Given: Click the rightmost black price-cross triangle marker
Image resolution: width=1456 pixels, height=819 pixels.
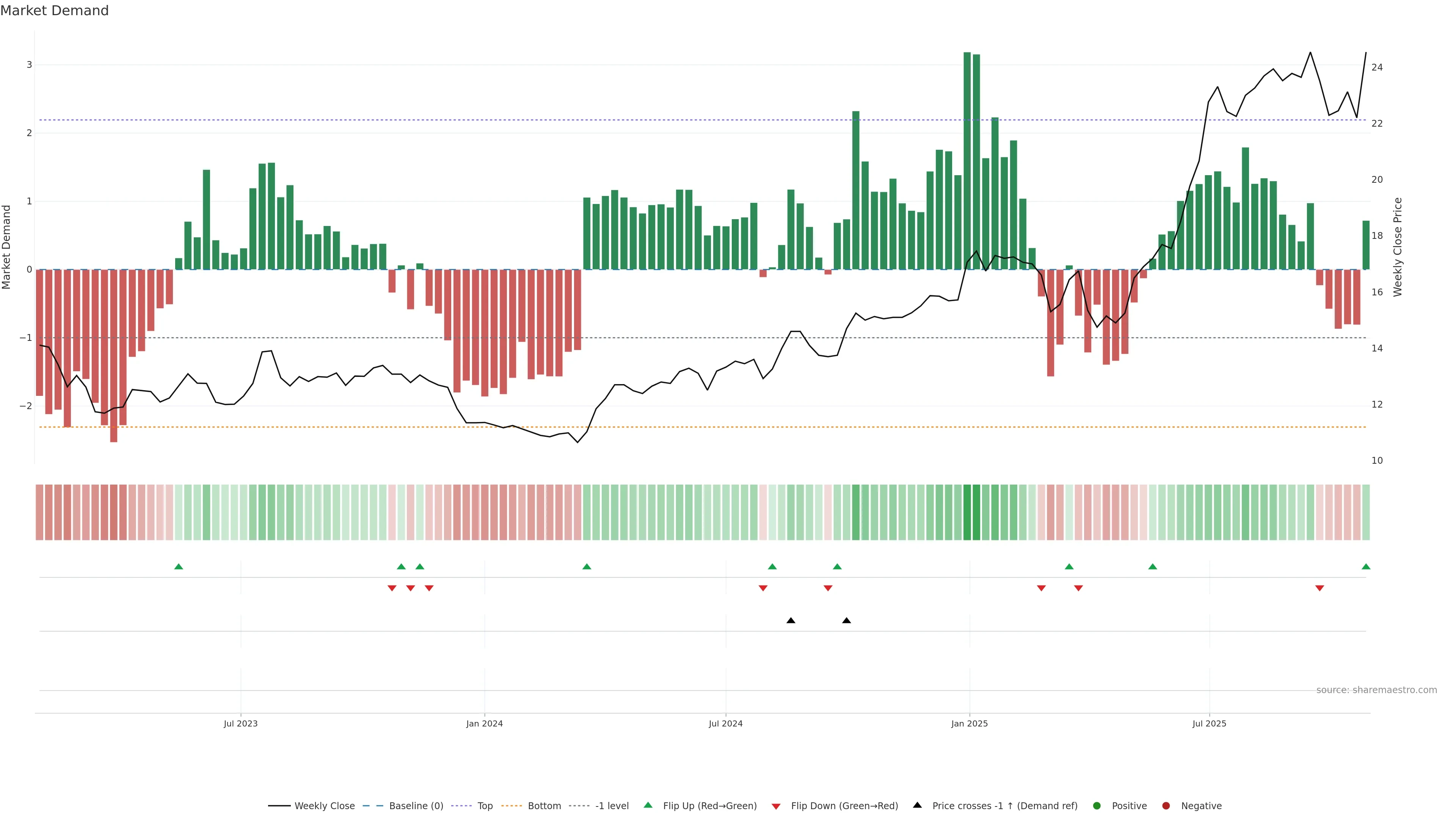Looking at the screenshot, I should [x=846, y=621].
